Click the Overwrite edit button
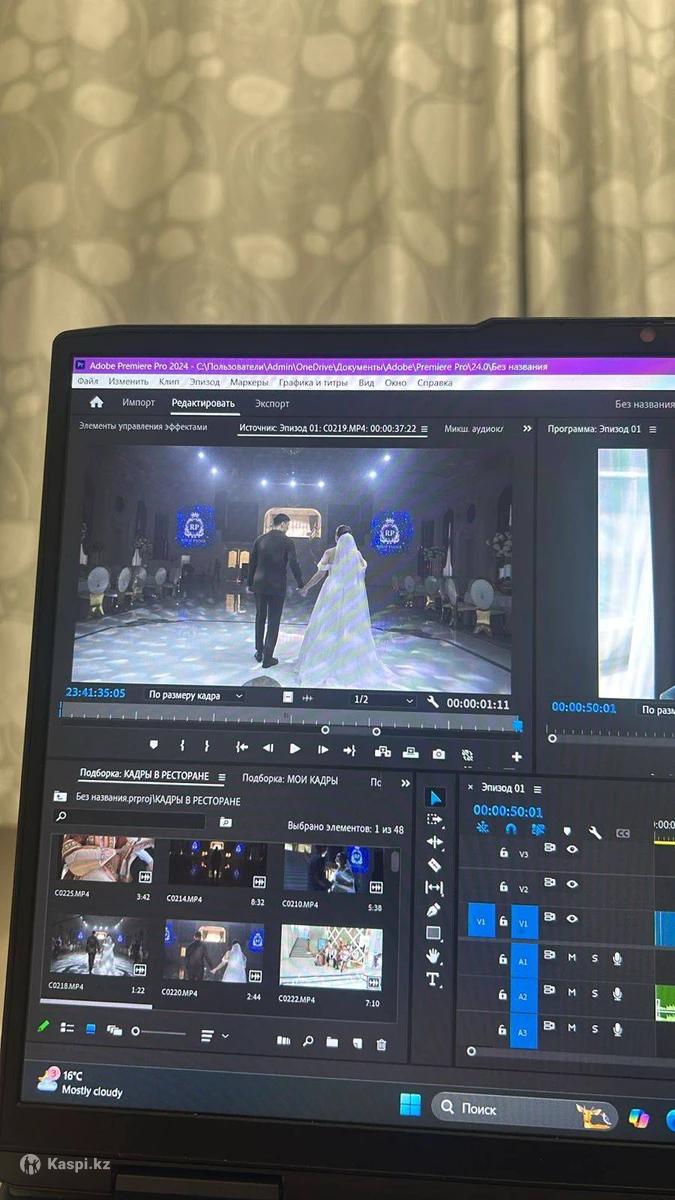 [410, 752]
